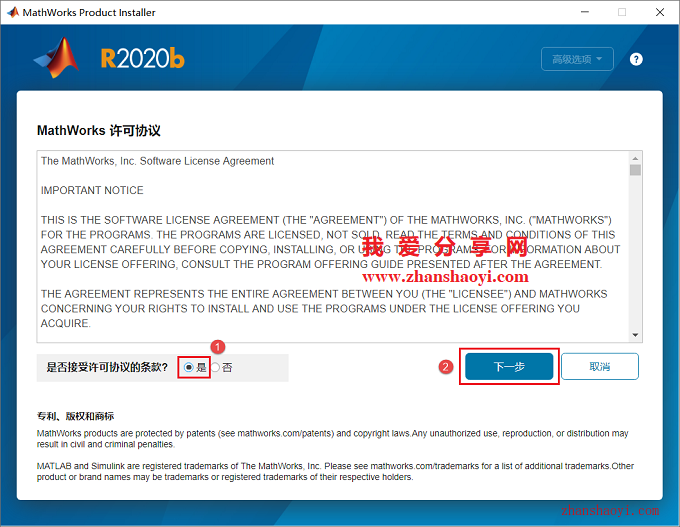
Task: Click the 取消 button
Action: coord(600,367)
